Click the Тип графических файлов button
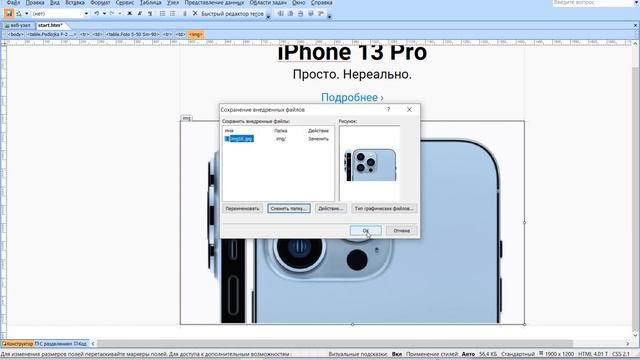The image size is (640, 360). (x=384, y=209)
